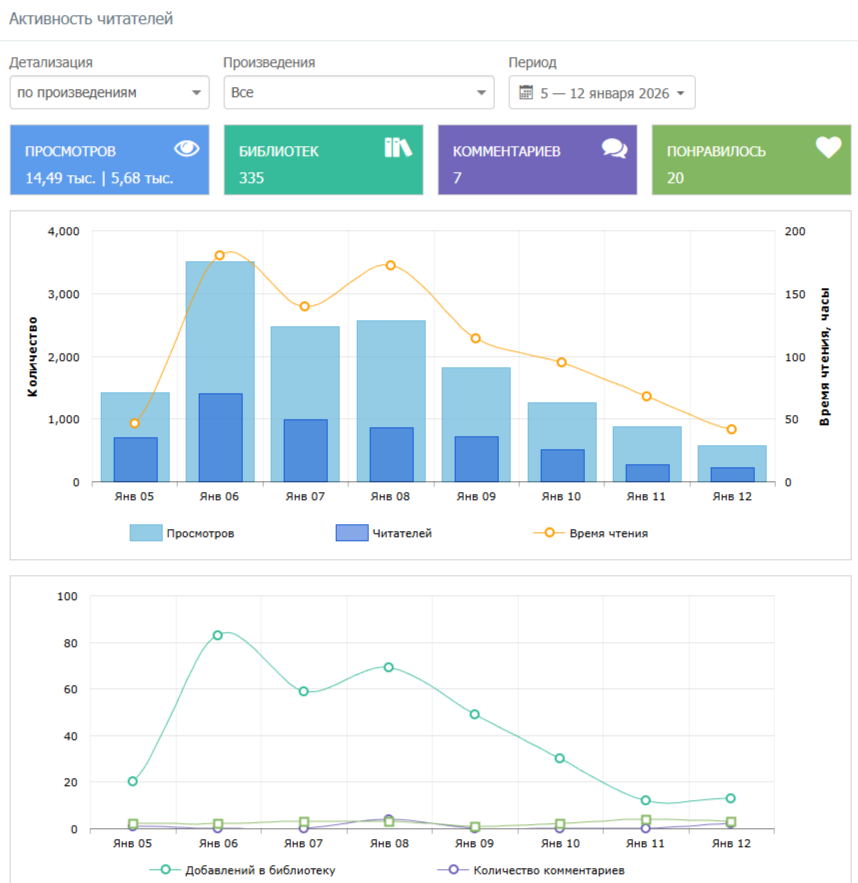Screen dimensions: 858x883
Task: Click the eye icon on Просмотров card
Action: point(187,149)
